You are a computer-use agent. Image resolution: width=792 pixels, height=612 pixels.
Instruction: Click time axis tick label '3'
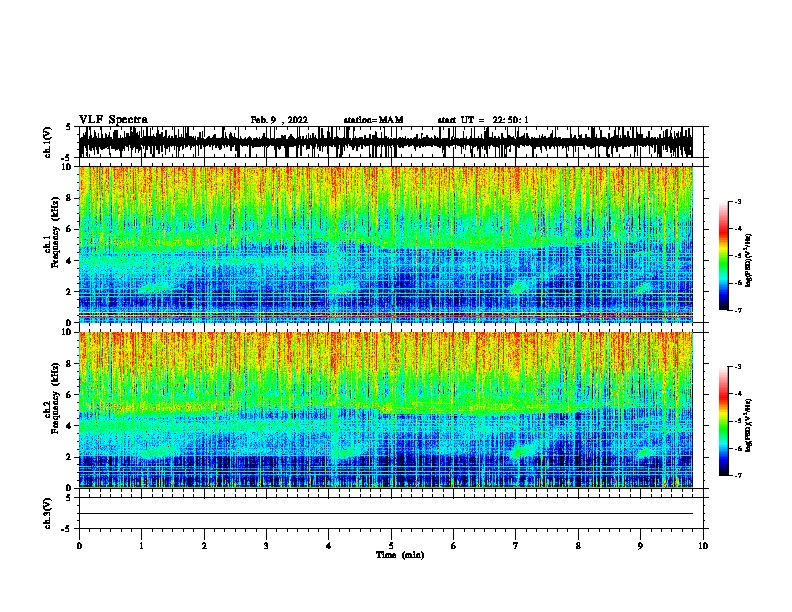[266, 546]
